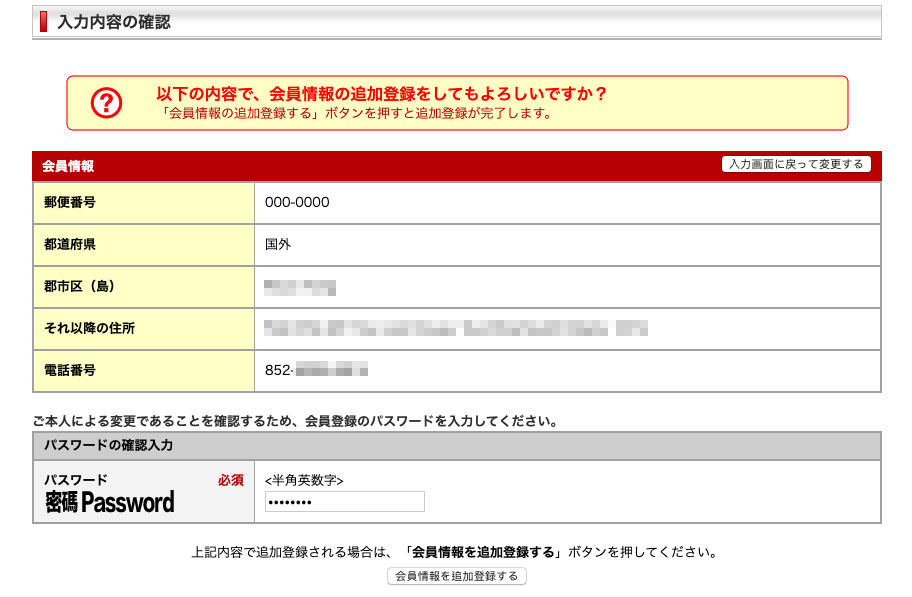Select the 000-0000 postal code value
Screen dimensions: 912x597
pyautogui.click(x=297, y=202)
